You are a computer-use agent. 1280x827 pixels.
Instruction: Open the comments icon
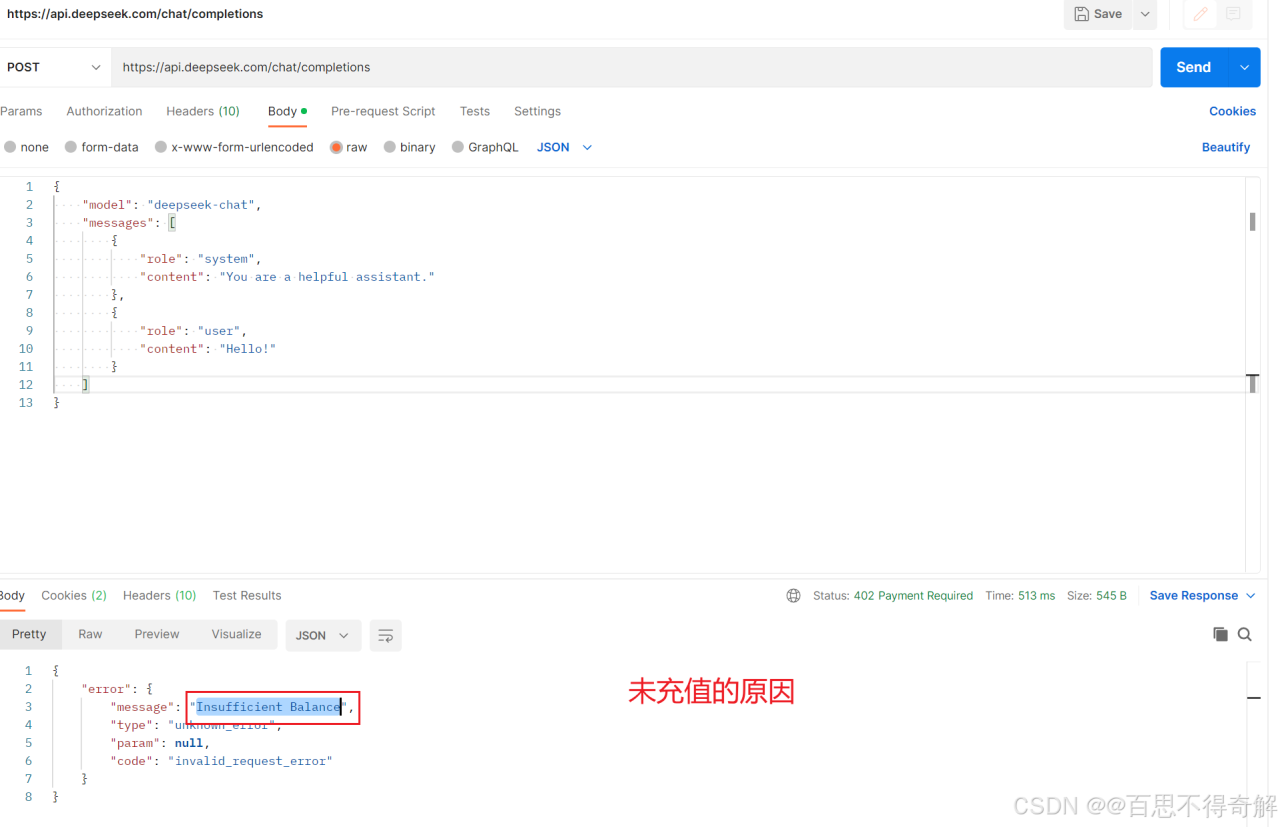pyautogui.click(x=1233, y=14)
